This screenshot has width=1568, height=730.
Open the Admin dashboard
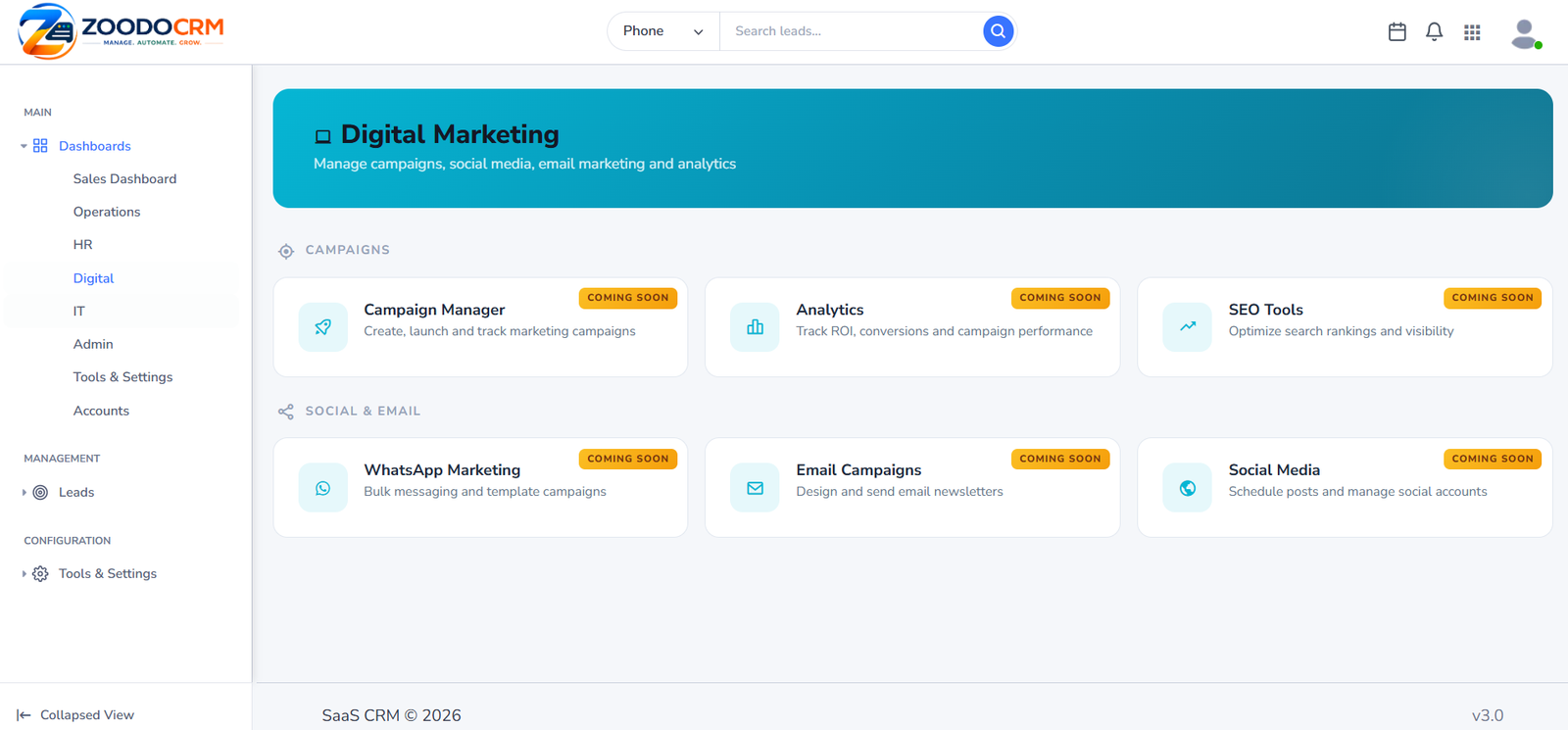pyautogui.click(x=93, y=344)
